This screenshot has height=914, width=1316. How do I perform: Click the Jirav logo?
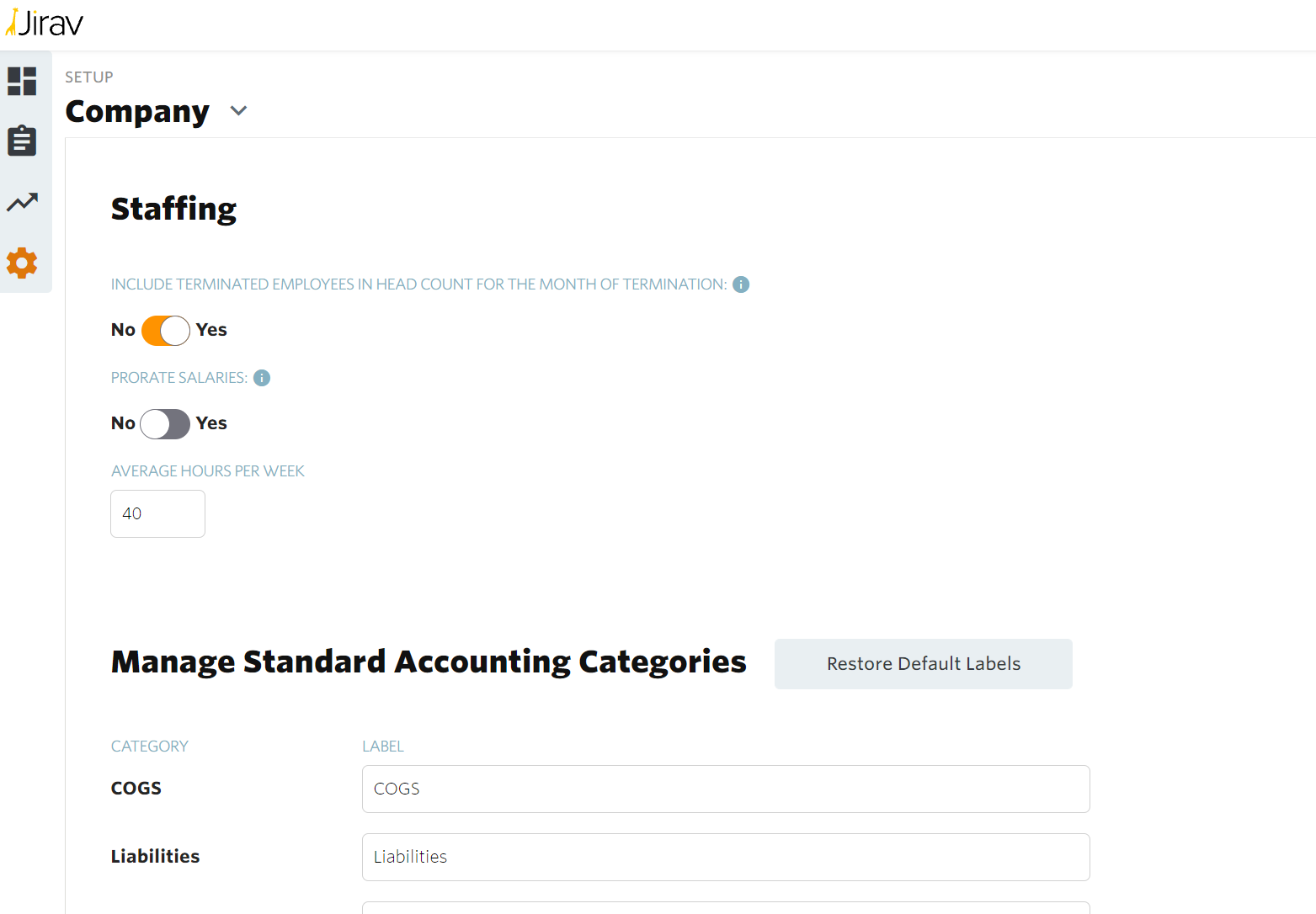pyautogui.click(x=45, y=23)
